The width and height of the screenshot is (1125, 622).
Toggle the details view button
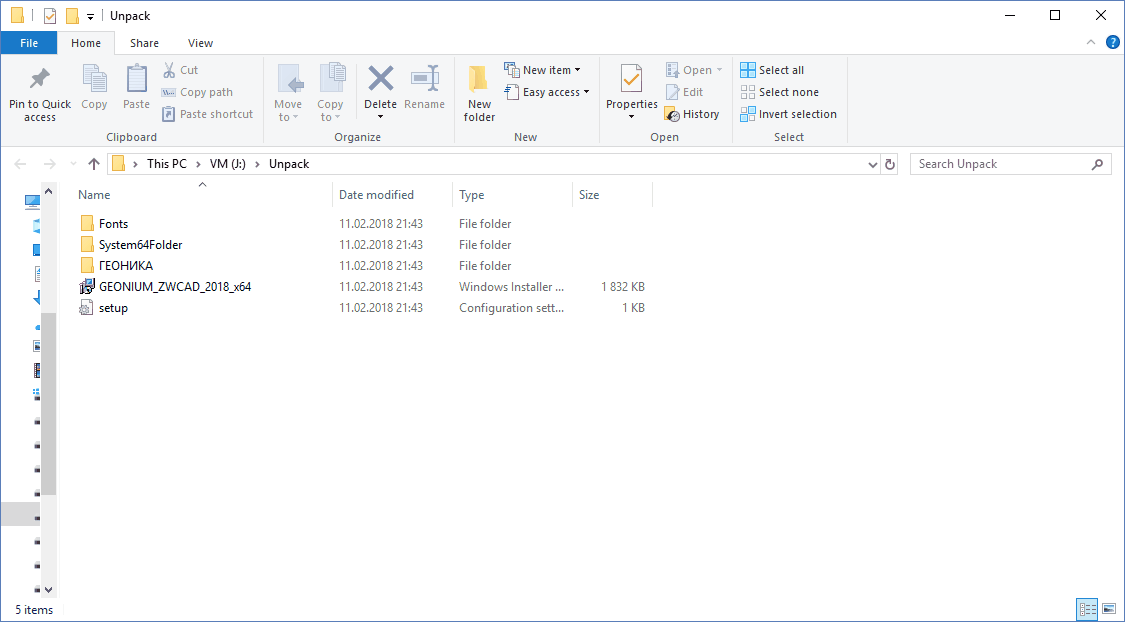[1086, 608]
